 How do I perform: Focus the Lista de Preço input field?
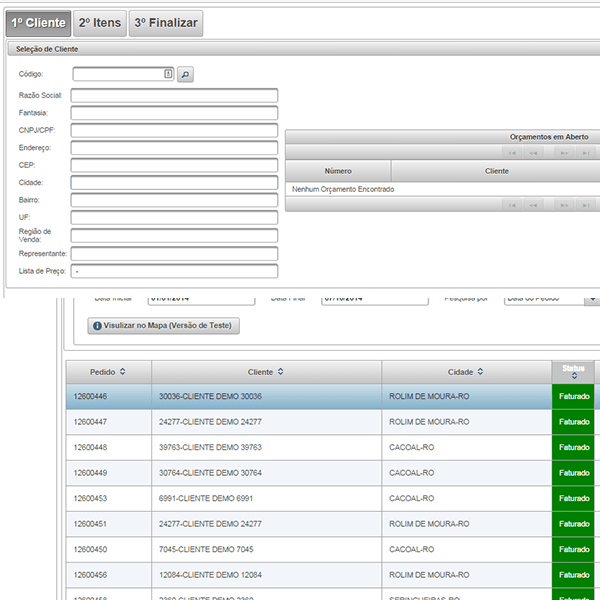[174, 271]
